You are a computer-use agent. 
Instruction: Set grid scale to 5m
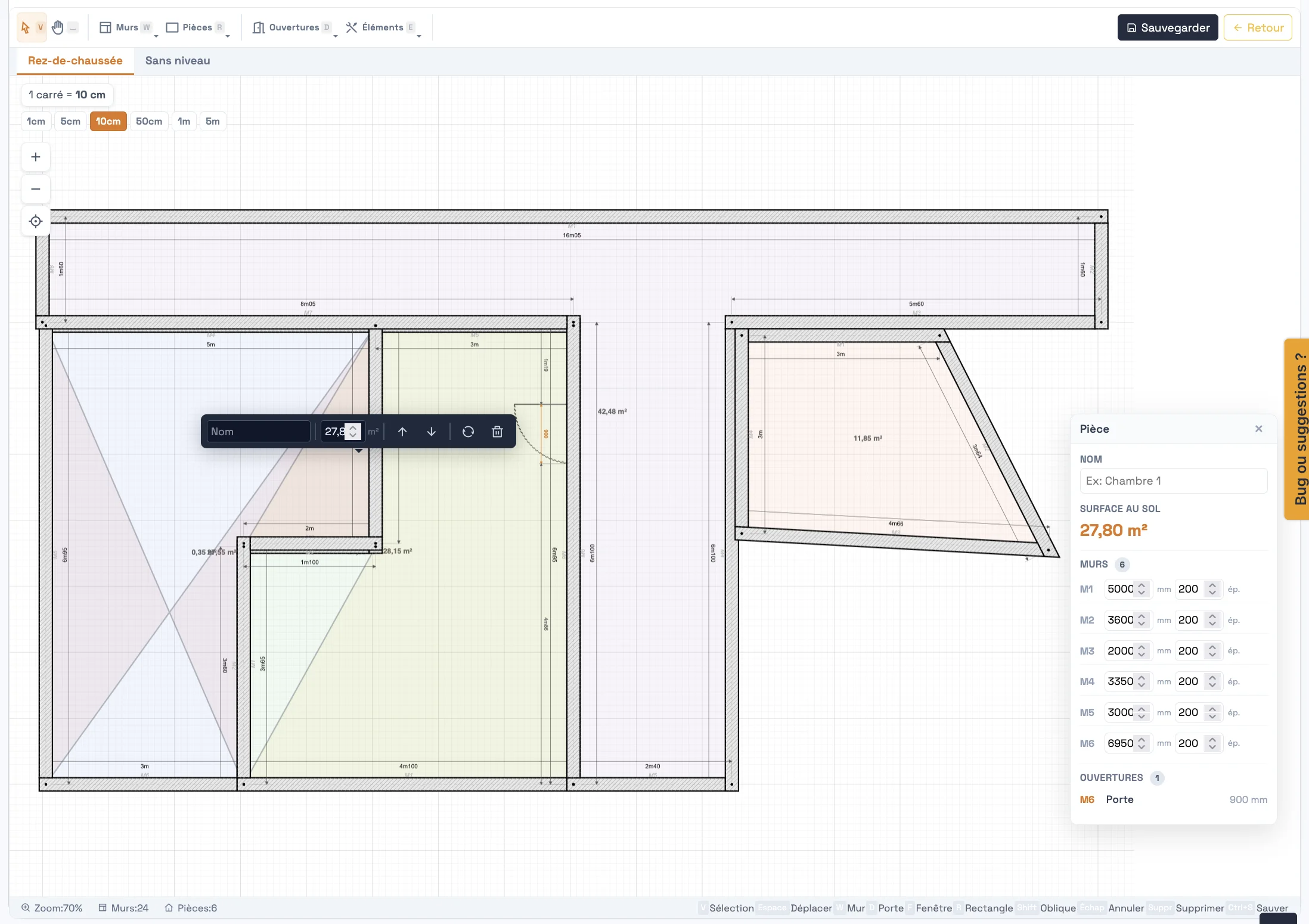(213, 121)
